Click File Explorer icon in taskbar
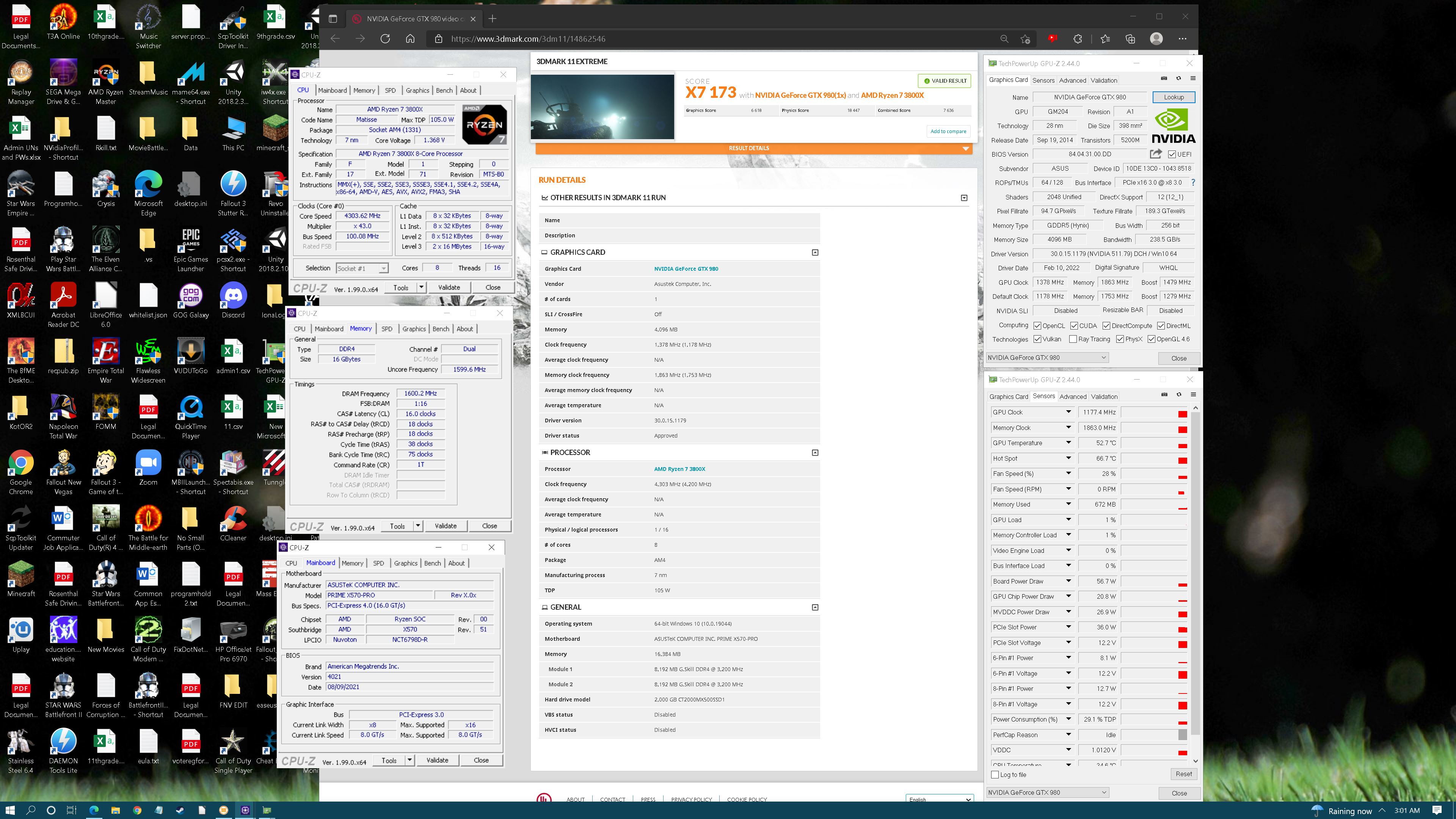Image resolution: width=1456 pixels, height=819 pixels. click(x=115, y=810)
